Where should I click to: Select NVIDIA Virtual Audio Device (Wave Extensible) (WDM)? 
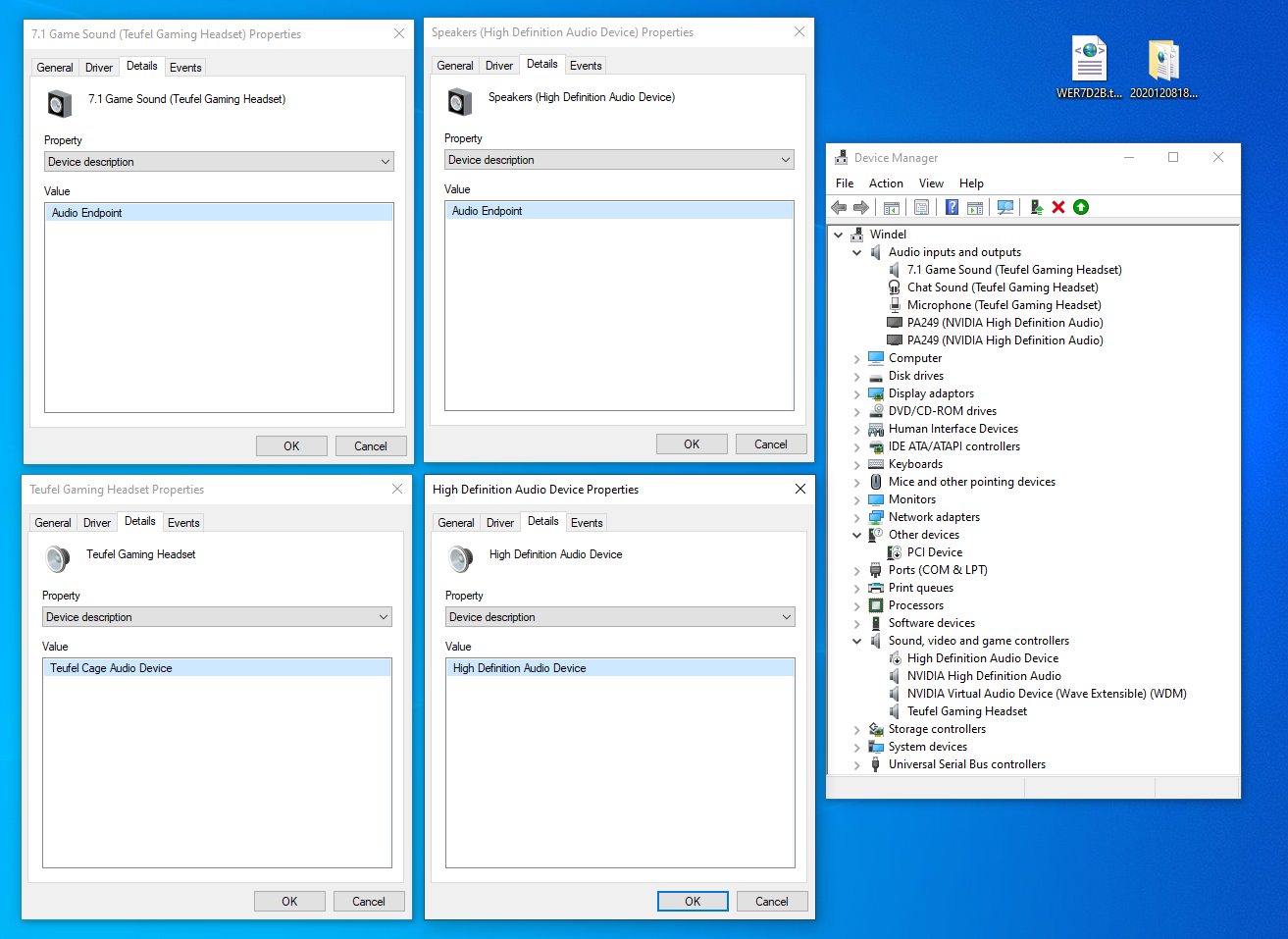point(1046,694)
